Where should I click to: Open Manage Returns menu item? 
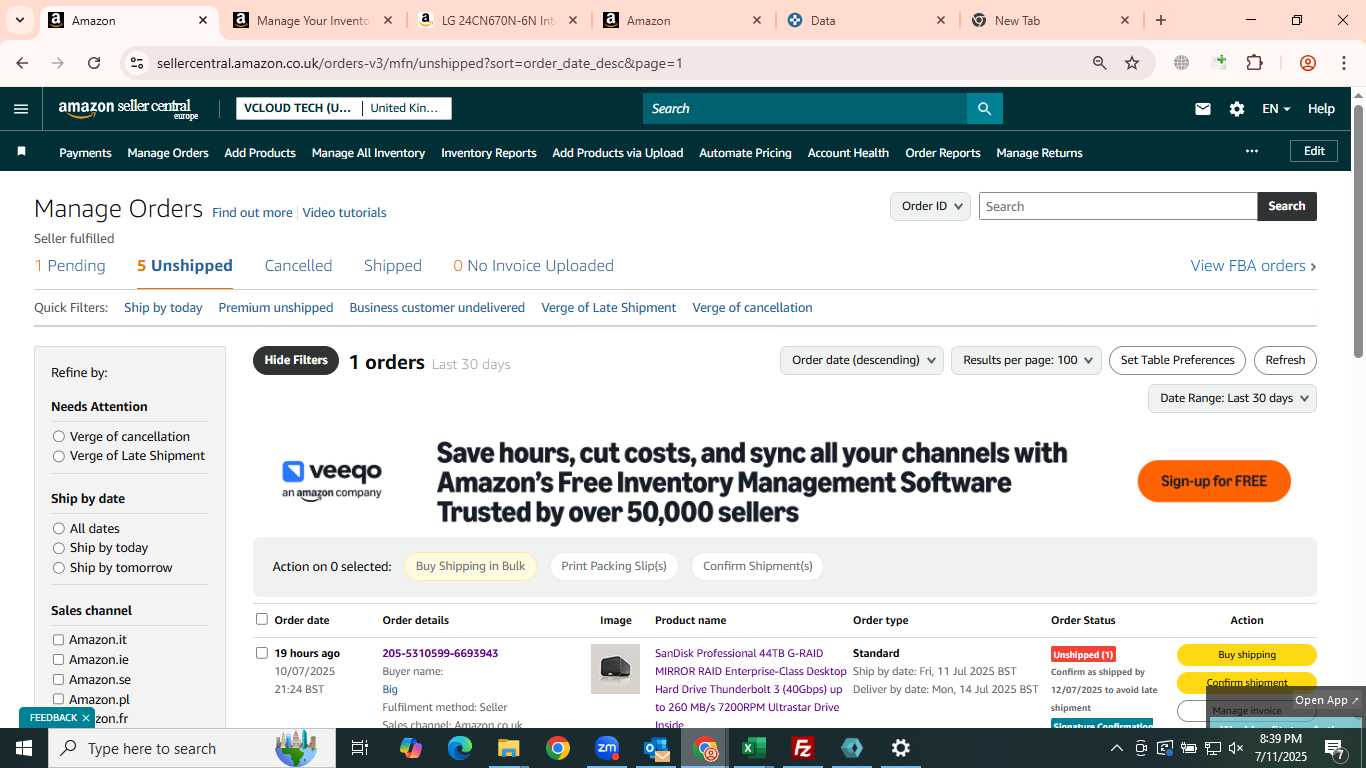1039,153
